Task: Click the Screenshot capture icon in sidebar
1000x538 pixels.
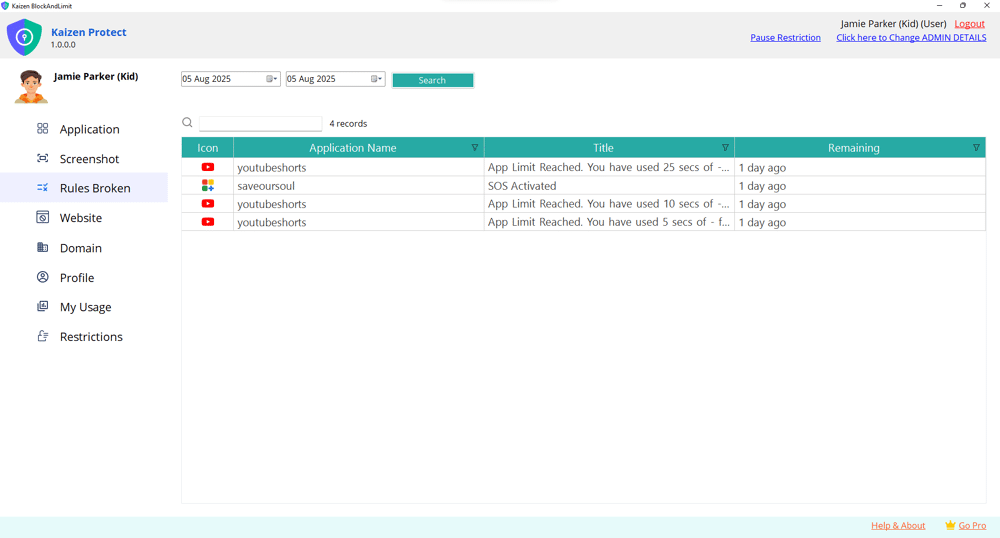Action: pos(42,158)
